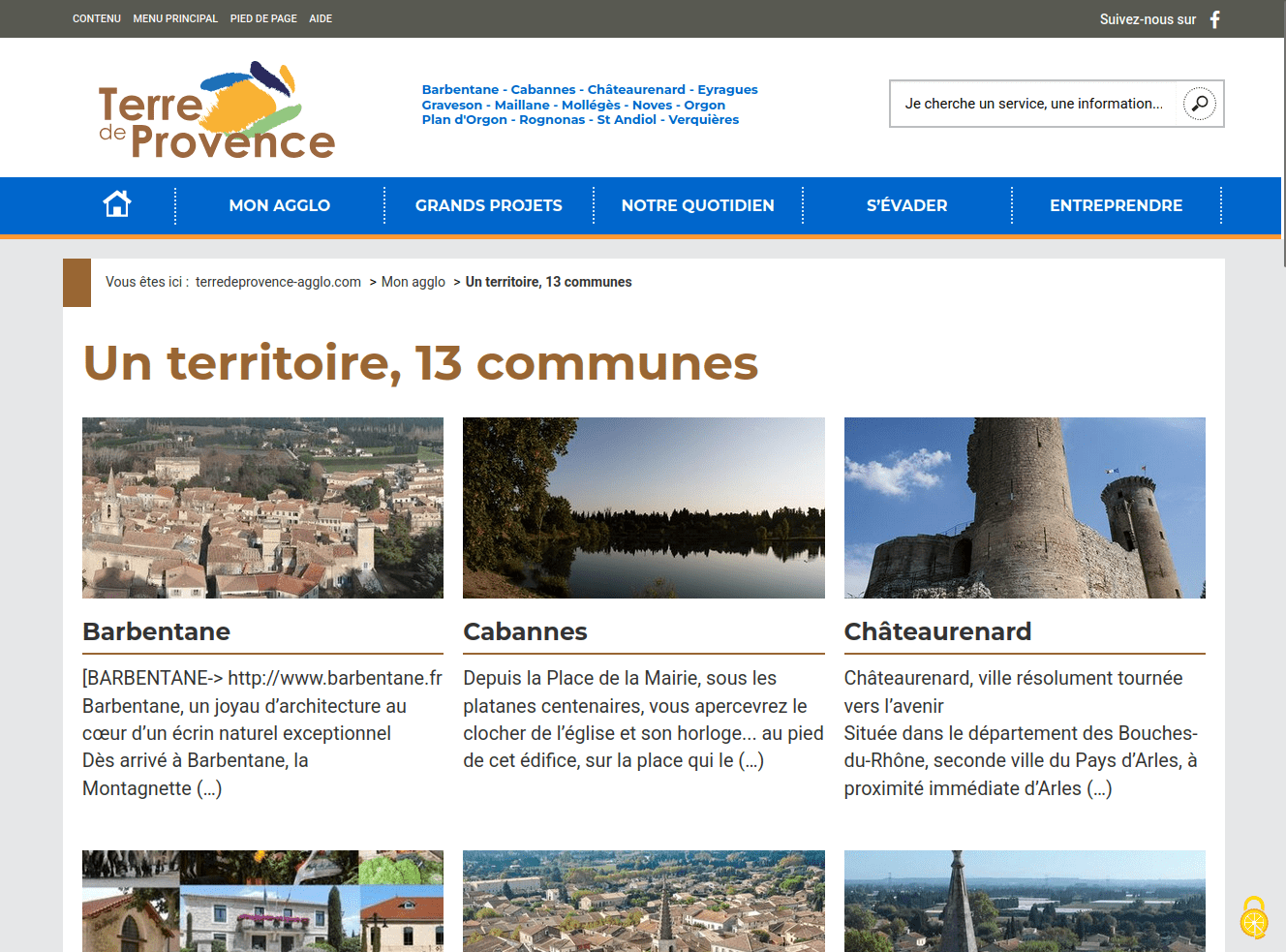Image resolution: width=1286 pixels, height=952 pixels.
Task: Open the Facebook page icon
Action: click(1214, 19)
